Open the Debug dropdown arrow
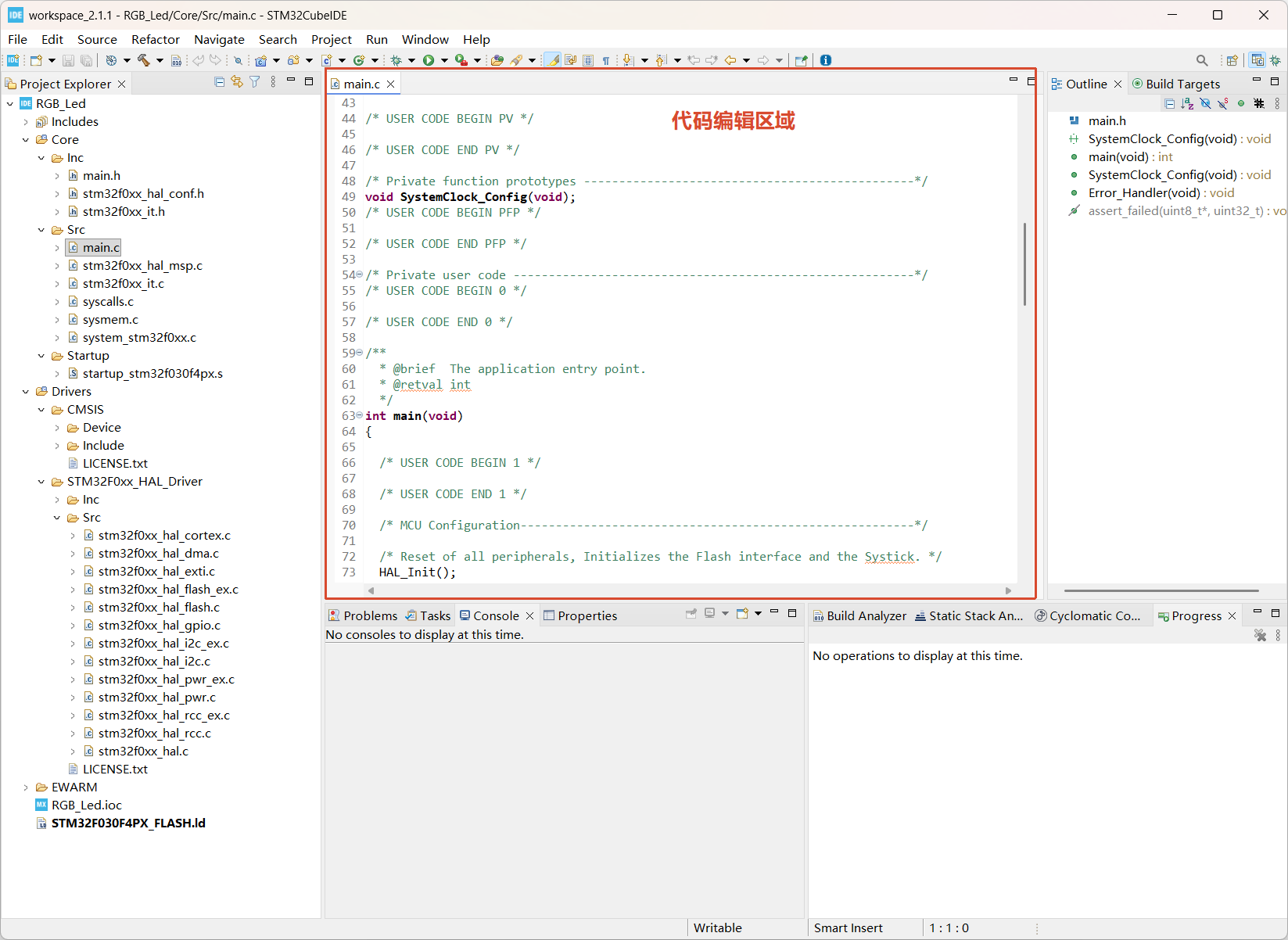This screenshot has width=1288, height=940. [x=411, y=60]
